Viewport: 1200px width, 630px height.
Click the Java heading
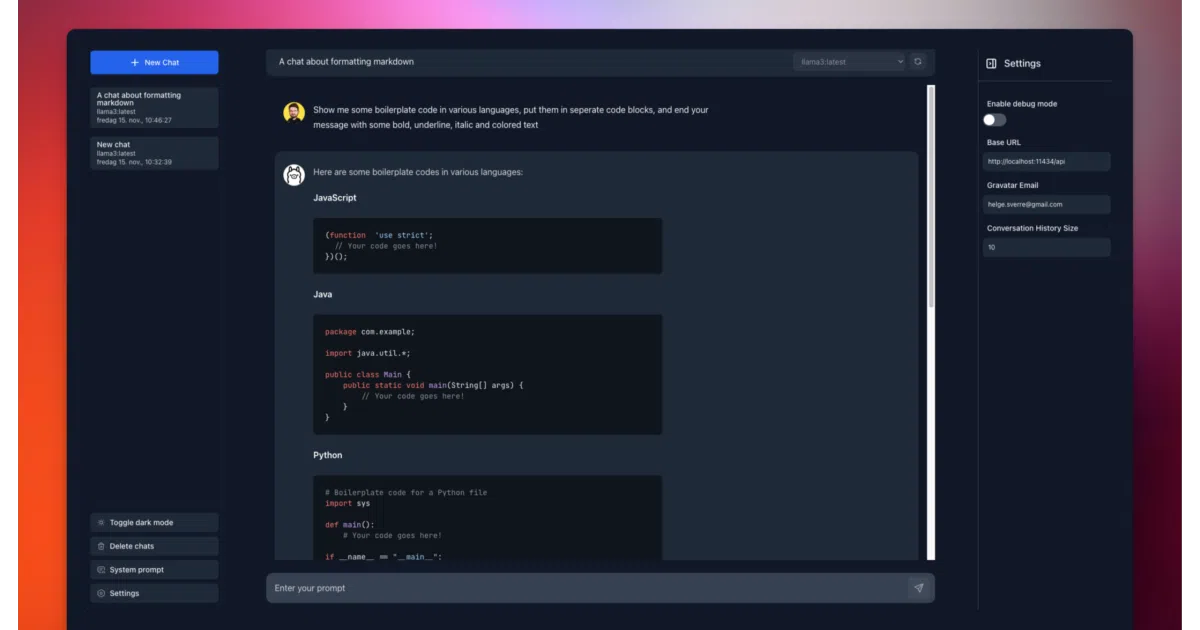tap(323, 295)
